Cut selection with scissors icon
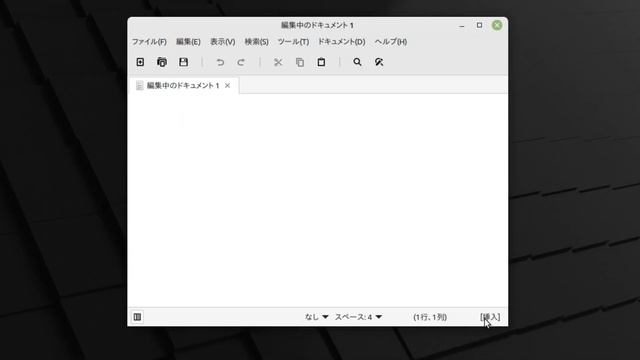 [278, 62]
